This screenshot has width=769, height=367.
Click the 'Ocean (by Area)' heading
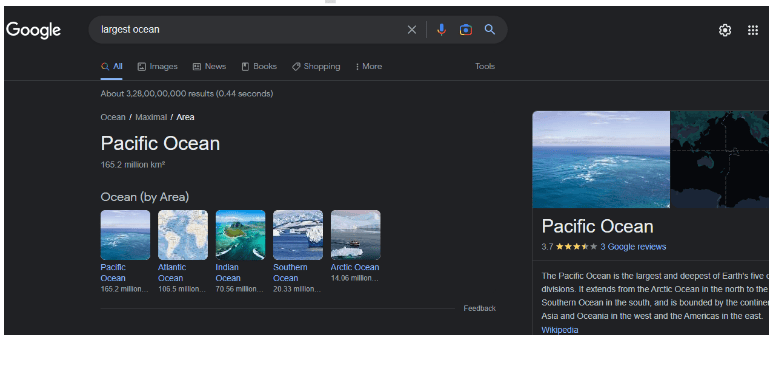coord(145,197)
